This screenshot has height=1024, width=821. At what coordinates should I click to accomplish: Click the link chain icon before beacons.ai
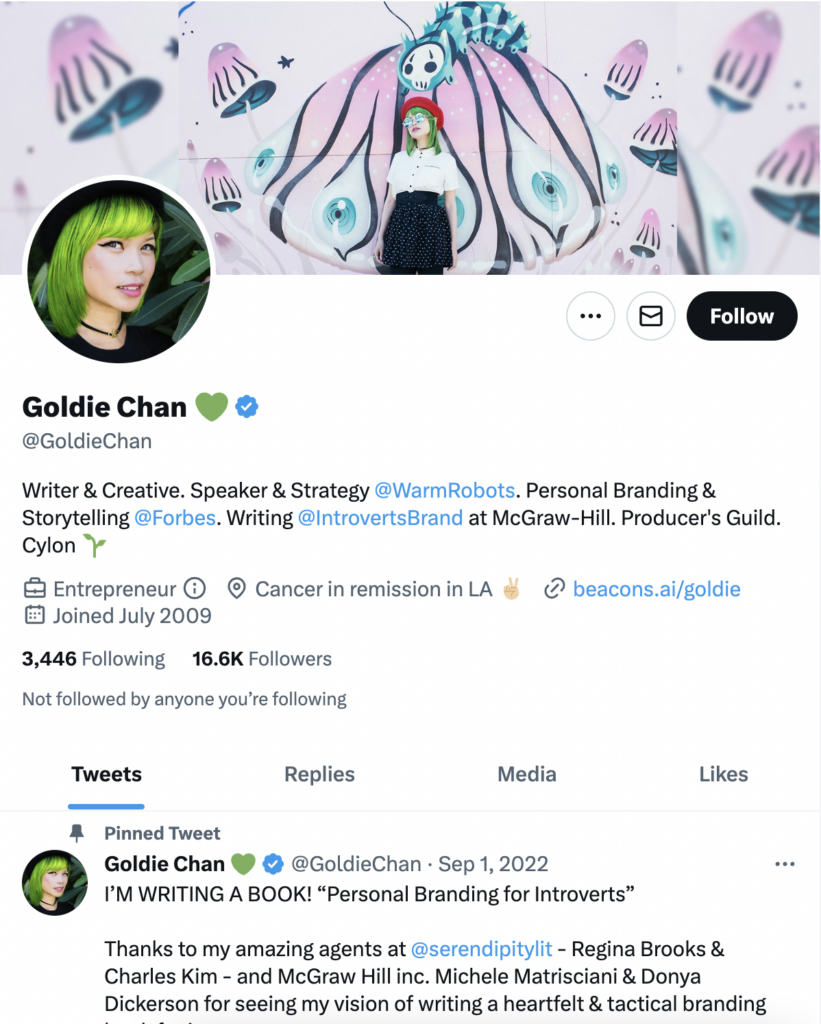(554, 588)
